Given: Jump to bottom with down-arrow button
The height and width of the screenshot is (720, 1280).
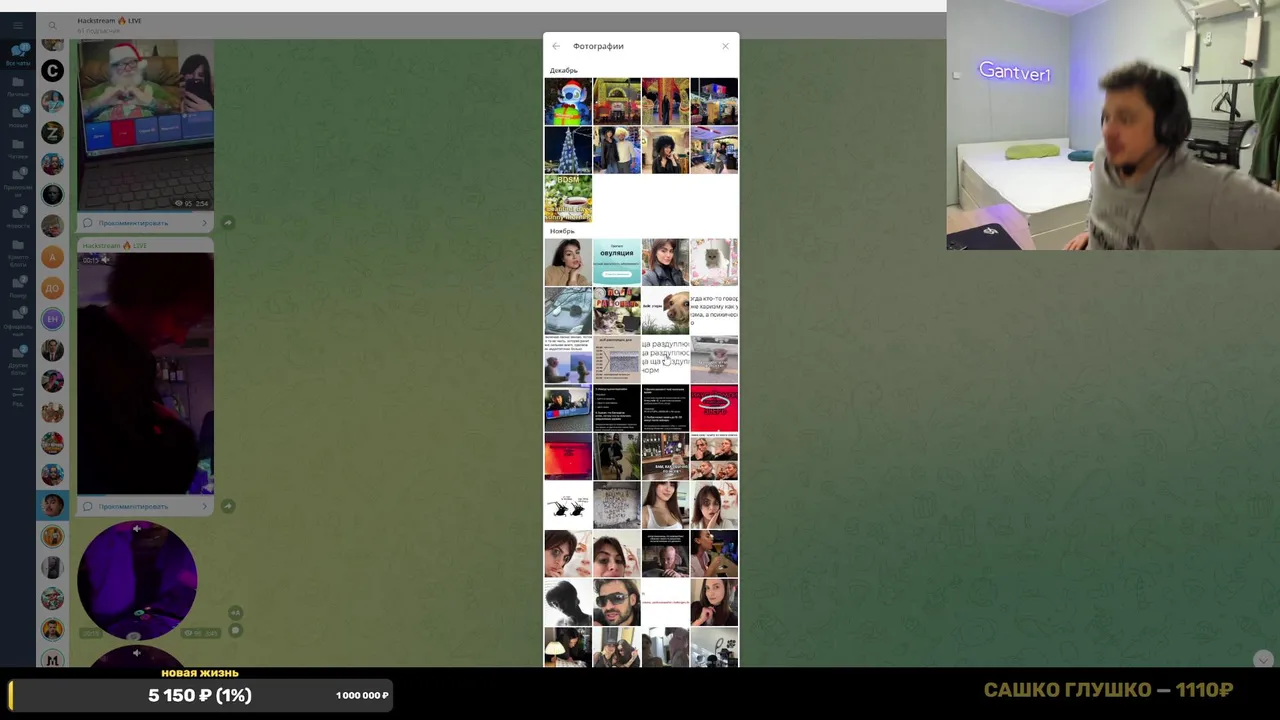Looking at the screenshot, I should click(x=1263, y=659).
